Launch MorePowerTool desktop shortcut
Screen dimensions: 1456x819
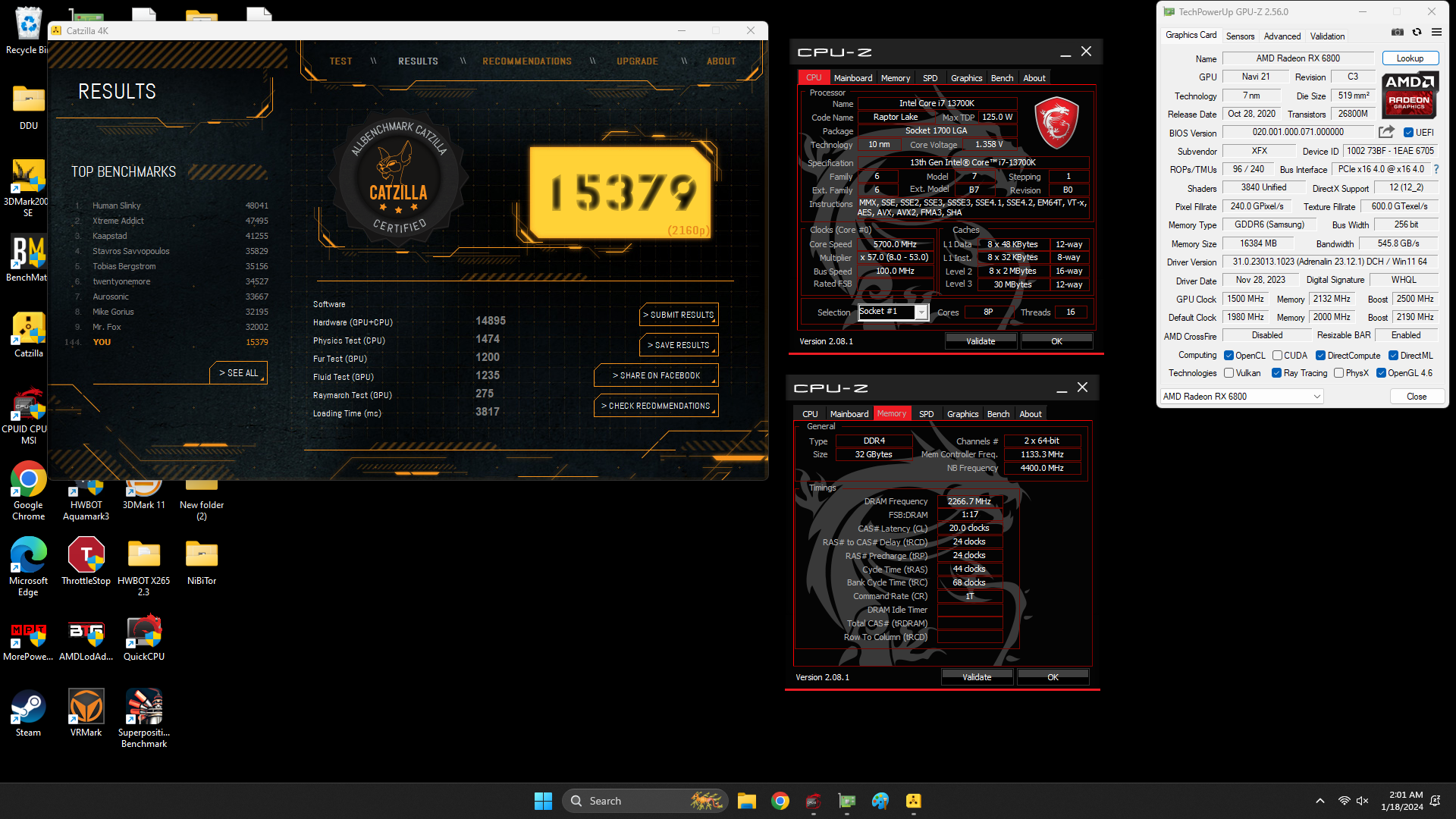(x=28, y=642)
